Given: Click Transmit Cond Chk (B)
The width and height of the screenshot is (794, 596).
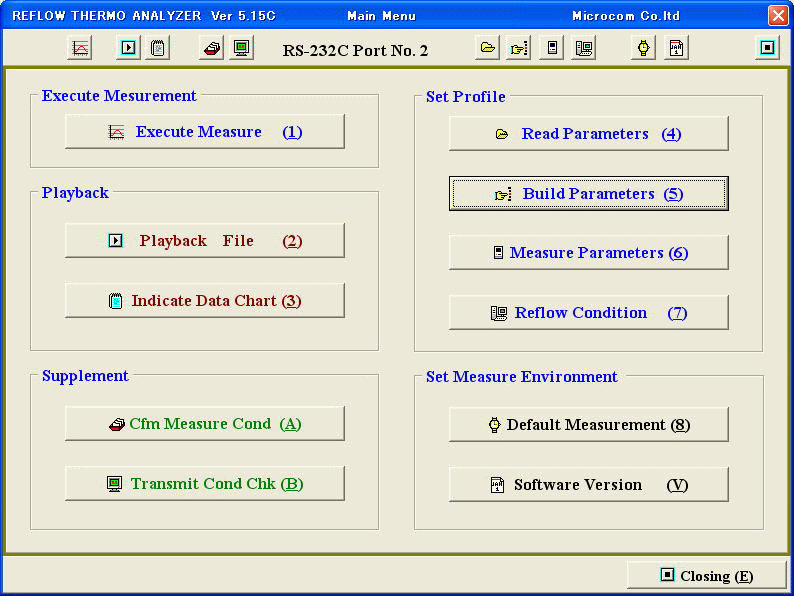Looking at the screenshot, I should pos(205,484).
